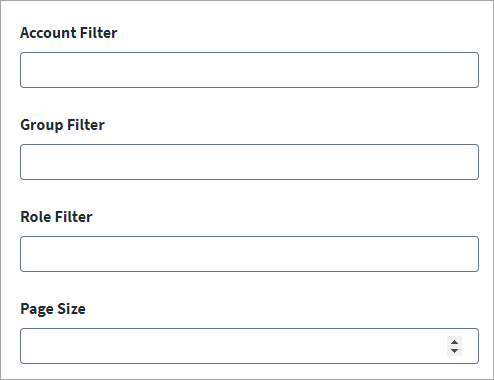Click the Account Filter label

(69, 33)
